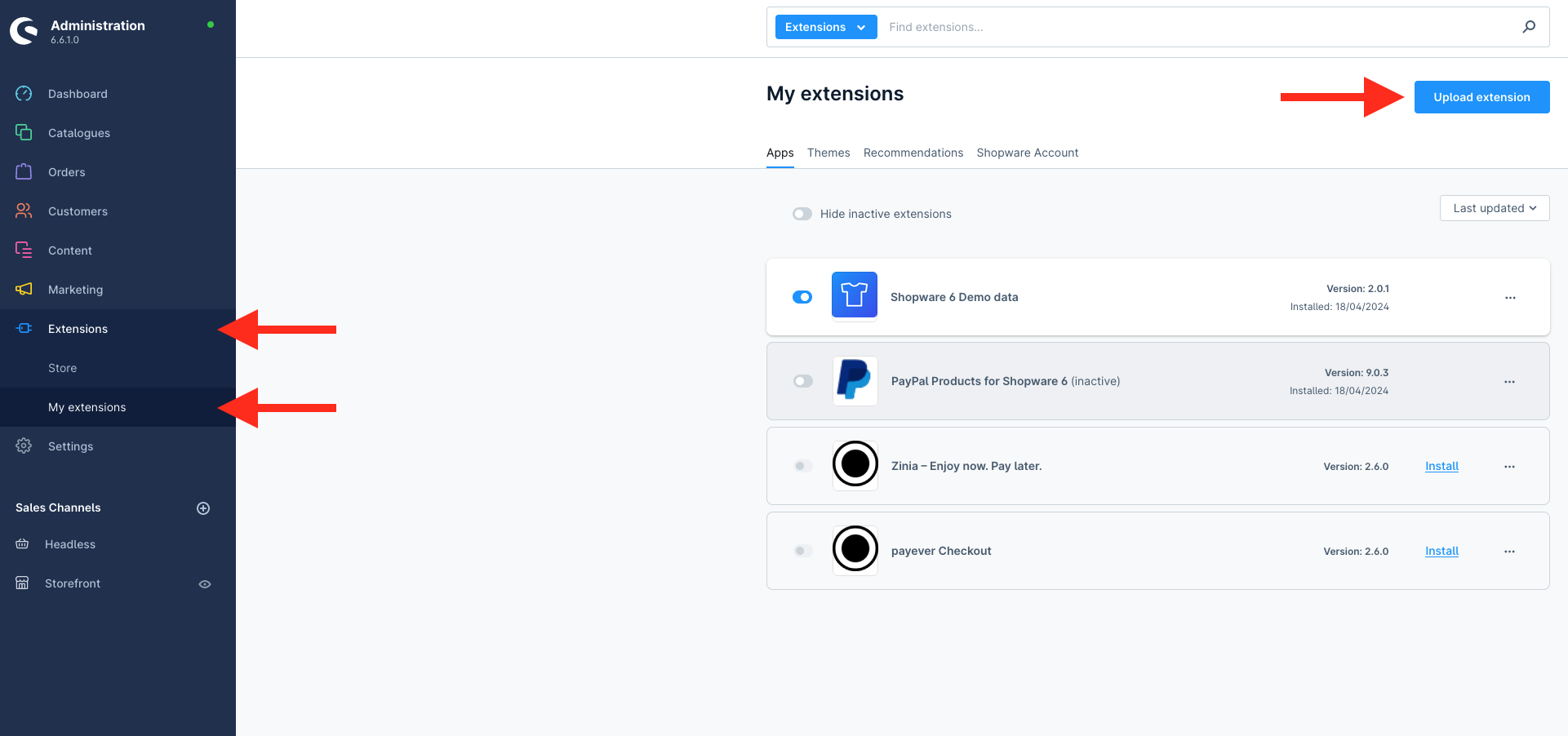Switch to the Themes tab
The width and height of the screenshot is (1568, 736).
(828, 153)
